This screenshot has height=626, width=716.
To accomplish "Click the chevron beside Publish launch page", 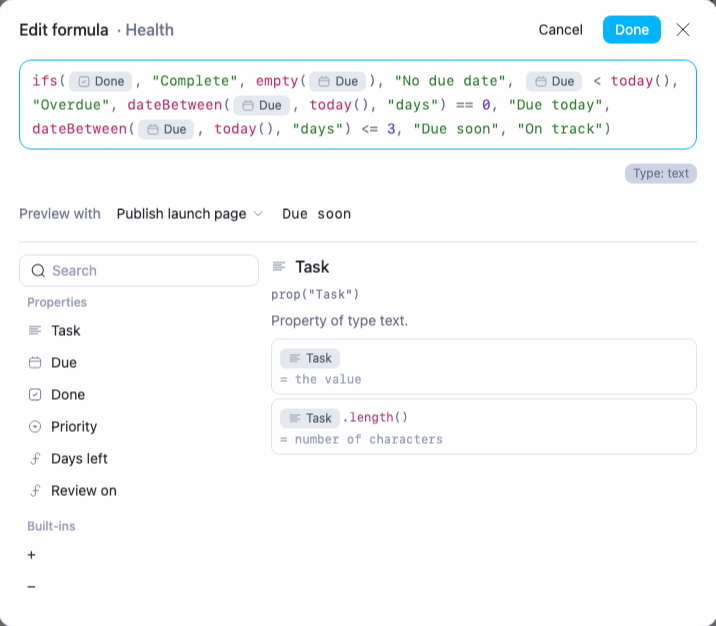I will [x=258, y=214].
